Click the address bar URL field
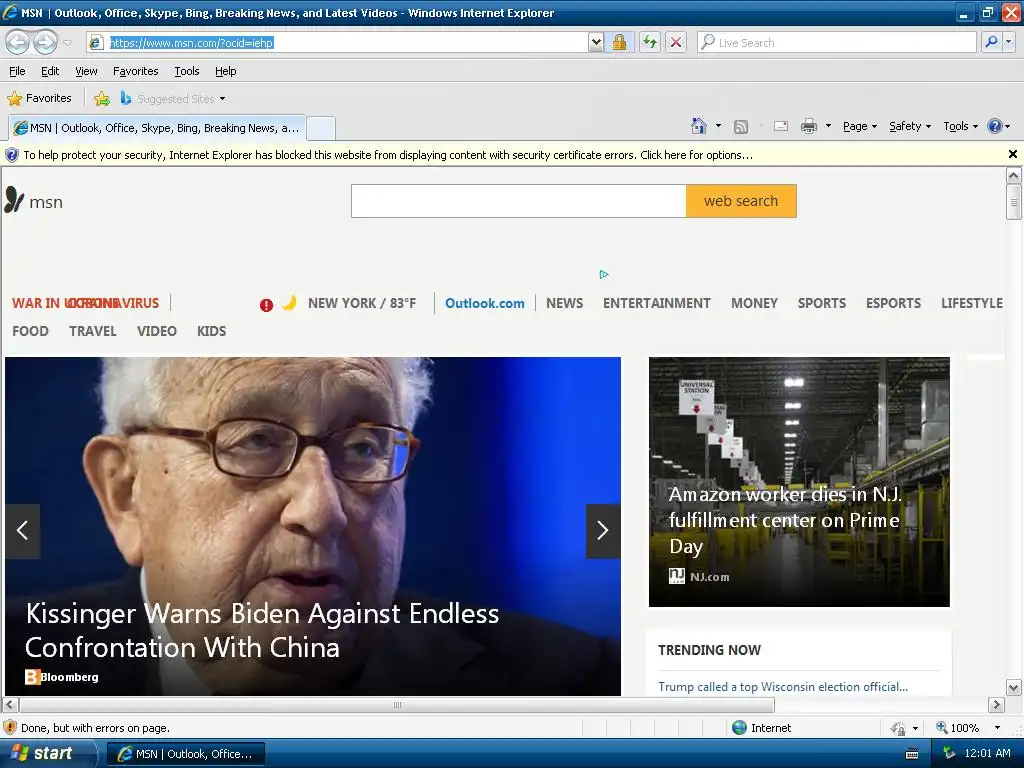 coord(338,42)
